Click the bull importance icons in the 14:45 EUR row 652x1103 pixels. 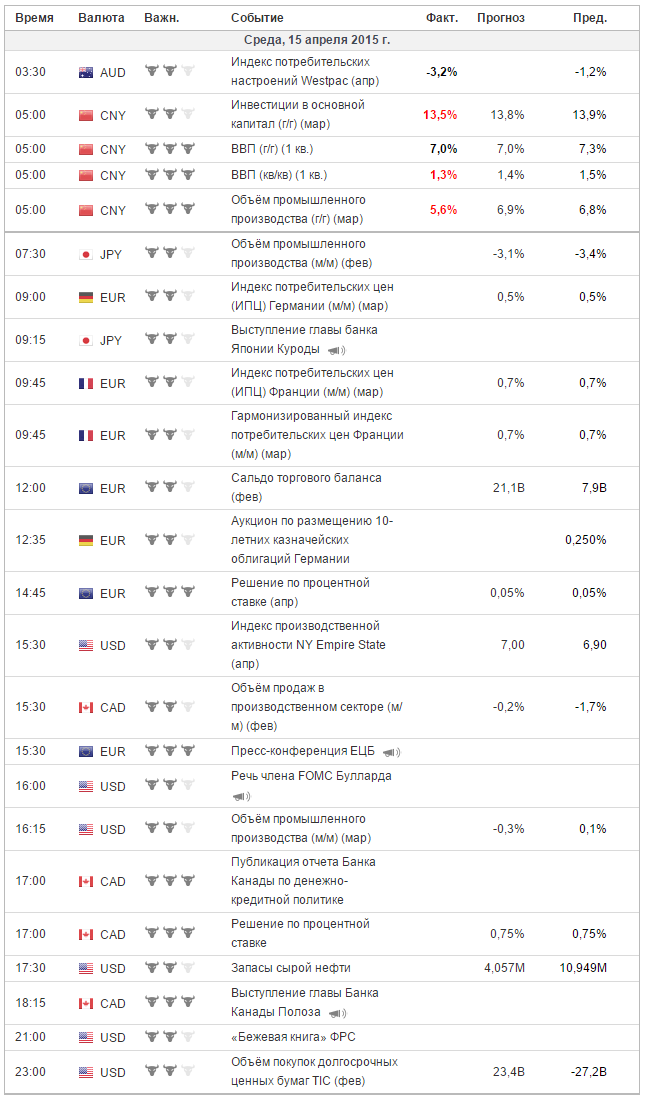[170, 592]
